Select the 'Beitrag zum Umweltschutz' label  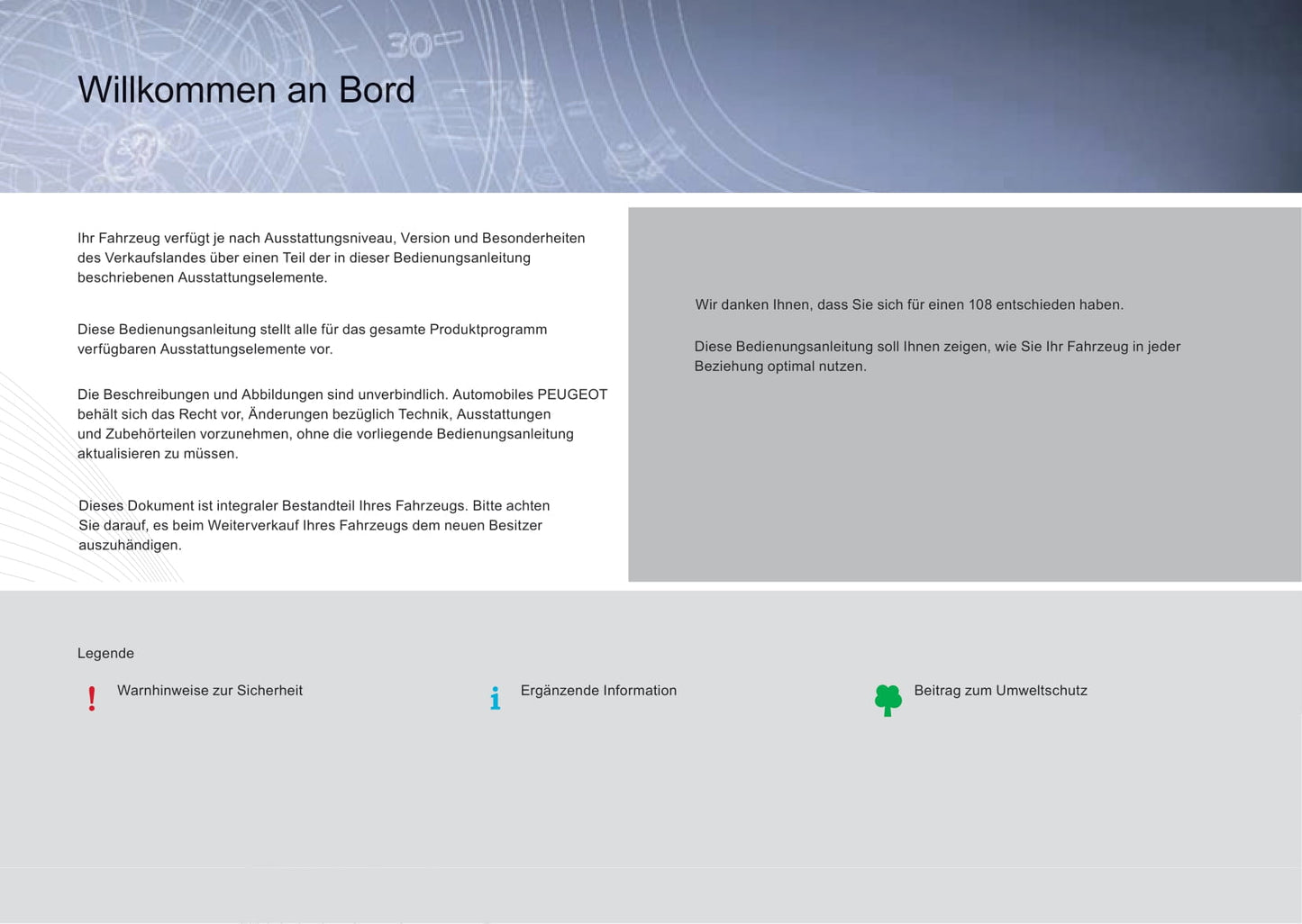[x=1000, y=691]
